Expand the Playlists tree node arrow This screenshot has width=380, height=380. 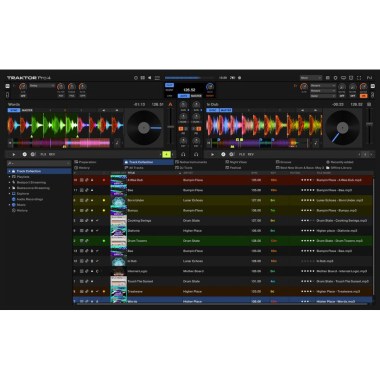(x=9, y=177)
